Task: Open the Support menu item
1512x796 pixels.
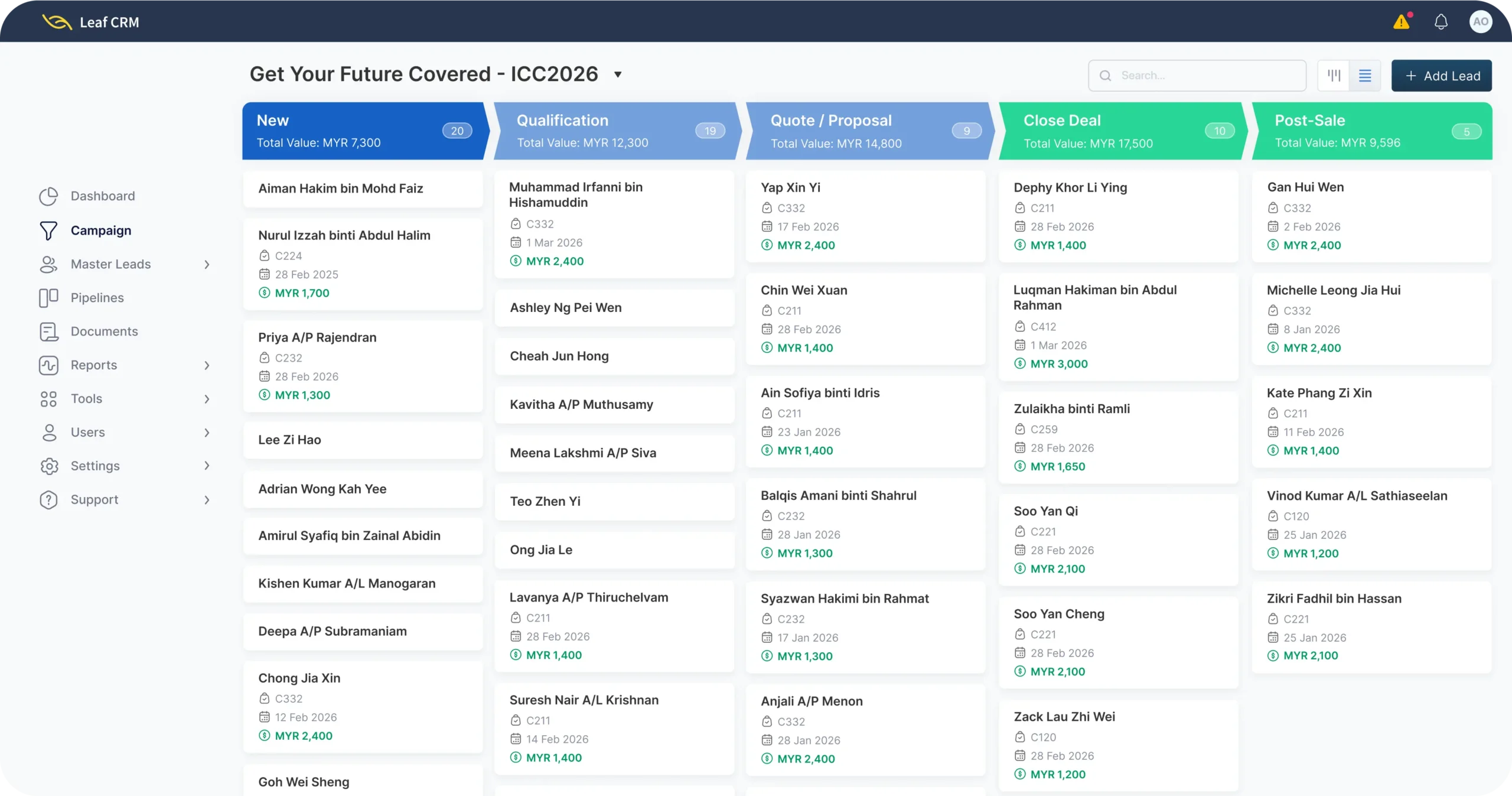Action: 94,500
